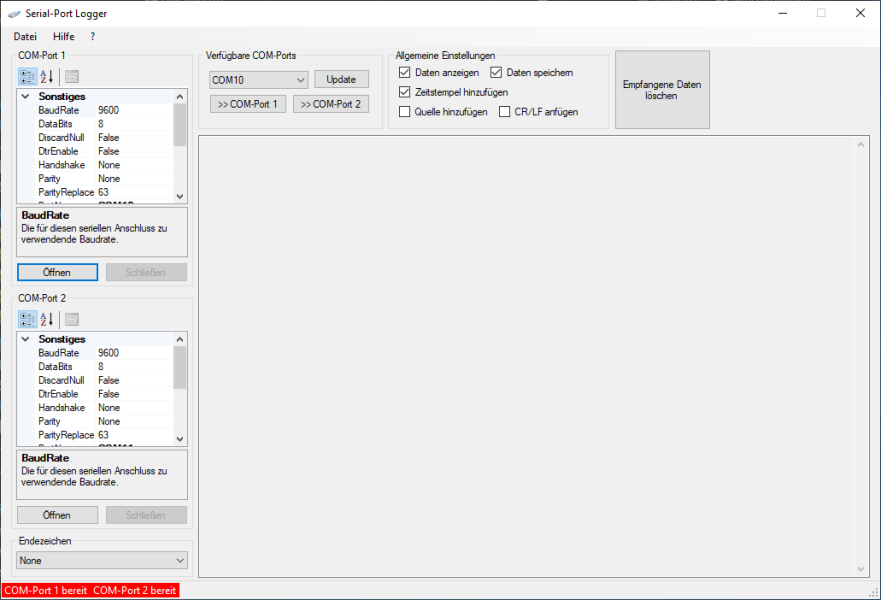Open the Datei menu
This screenshot has width=881, height=600.
point(25,36)
